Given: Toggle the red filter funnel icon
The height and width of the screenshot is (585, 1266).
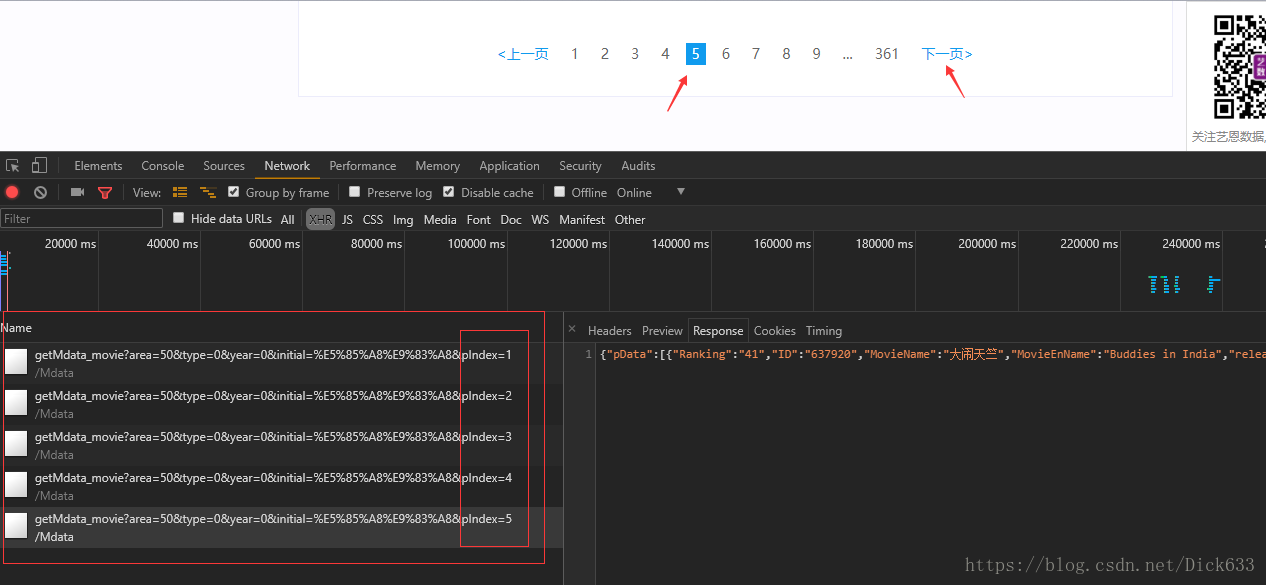Looking at the screenshot, I should 104,192.
